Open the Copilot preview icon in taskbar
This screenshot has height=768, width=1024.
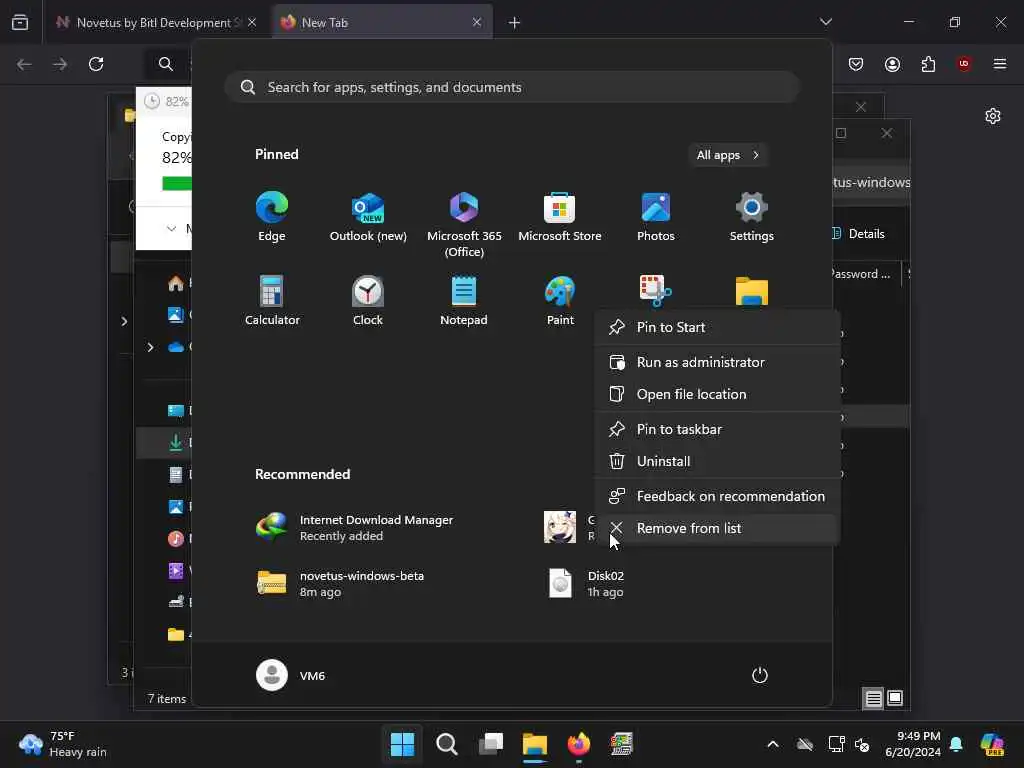pyautogui.click(x=993, y=744)
